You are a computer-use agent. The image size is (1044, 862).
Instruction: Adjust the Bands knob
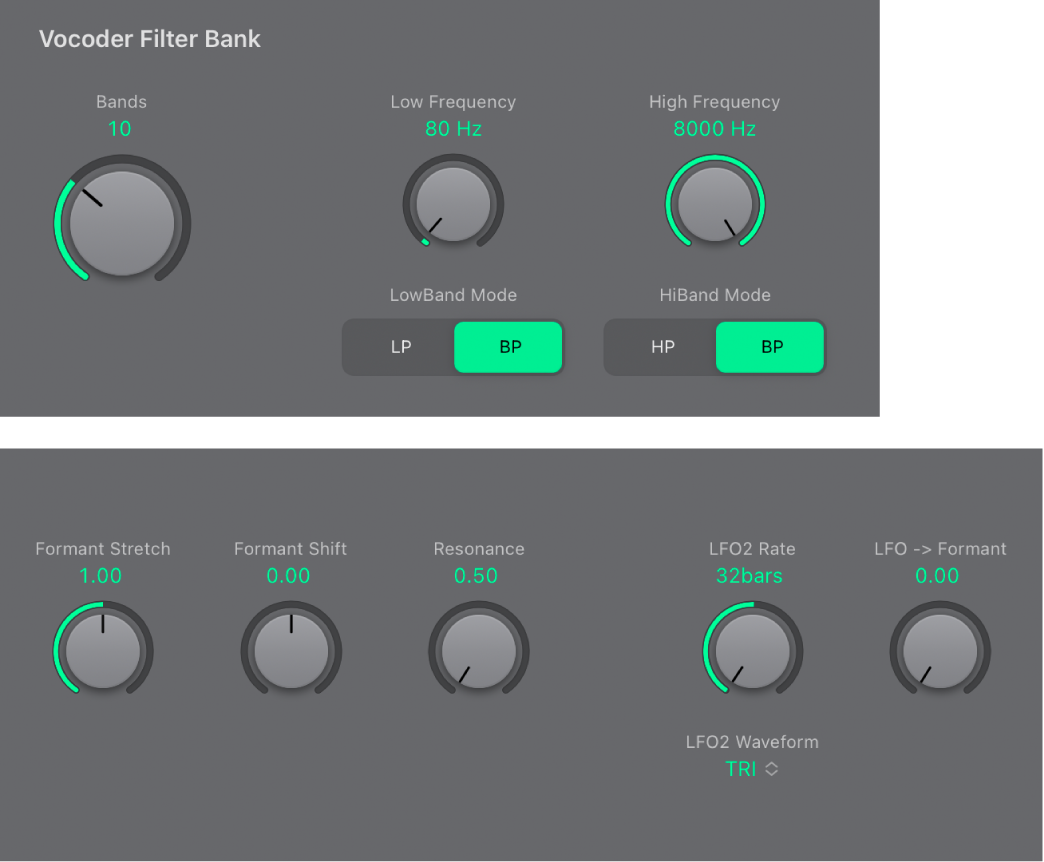tap(121, 220)
